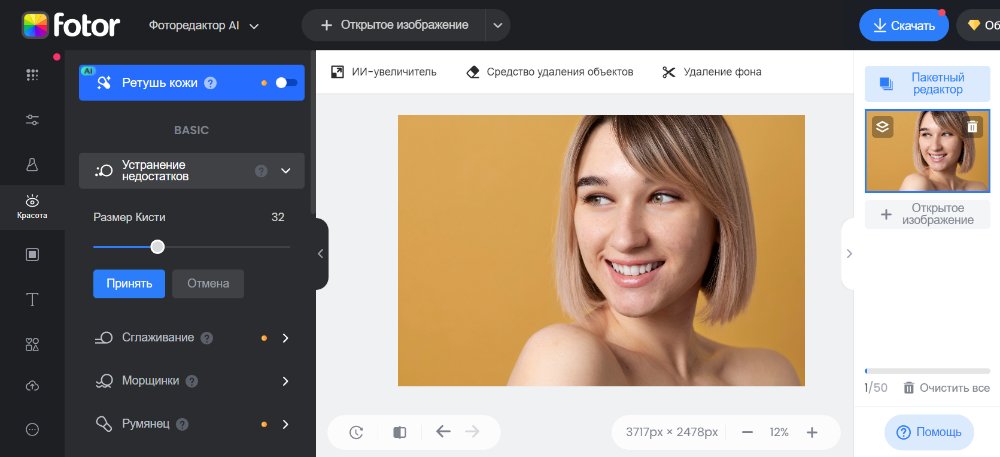Open the Elements shapes icon

(x=33, y=345)
